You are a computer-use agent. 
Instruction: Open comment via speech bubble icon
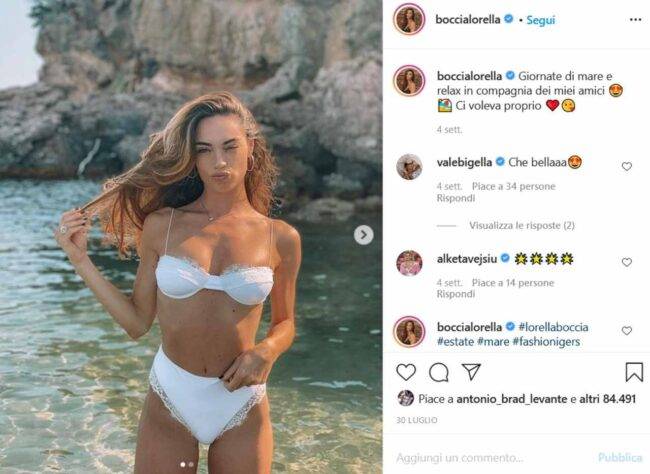coord(439,372)
